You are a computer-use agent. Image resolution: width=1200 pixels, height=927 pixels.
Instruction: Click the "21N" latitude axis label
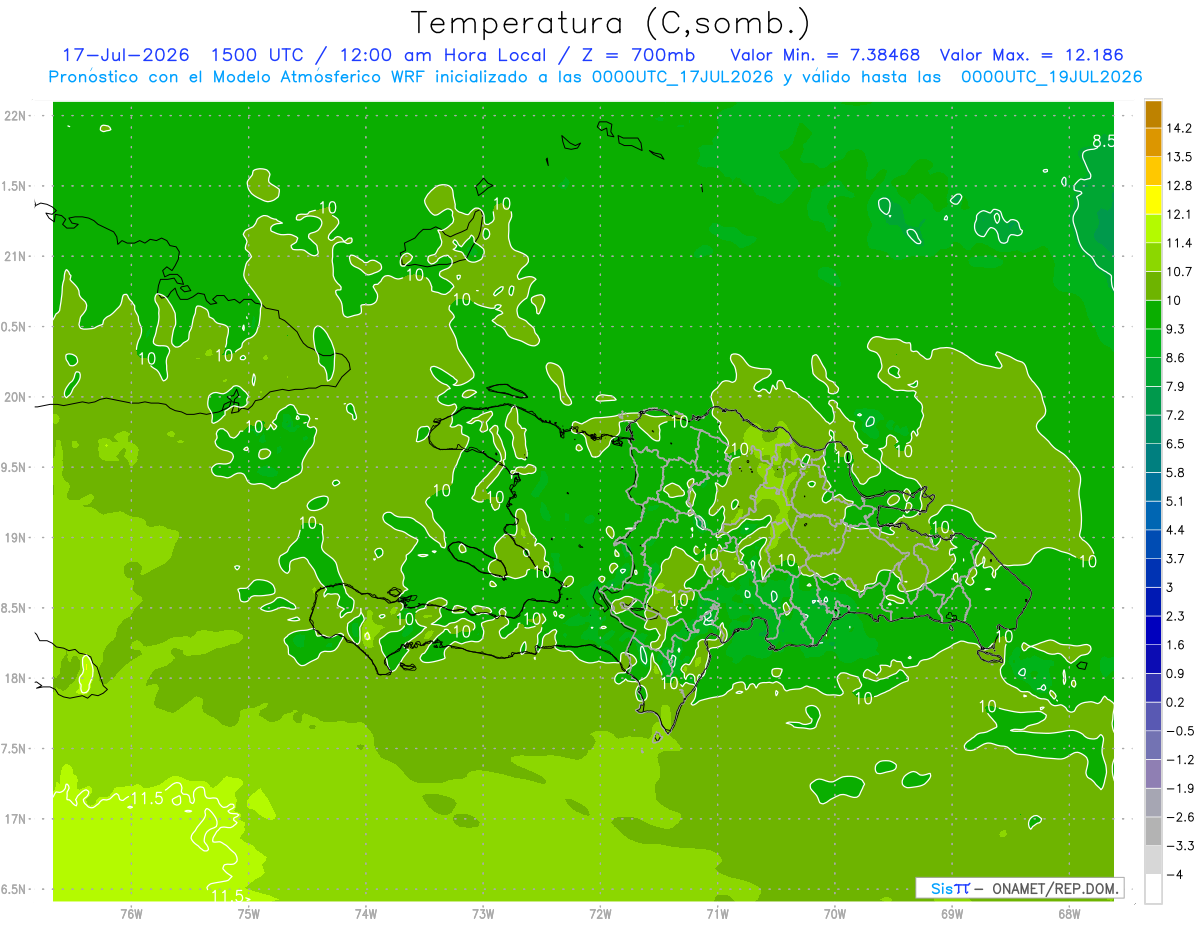[15, 257]
